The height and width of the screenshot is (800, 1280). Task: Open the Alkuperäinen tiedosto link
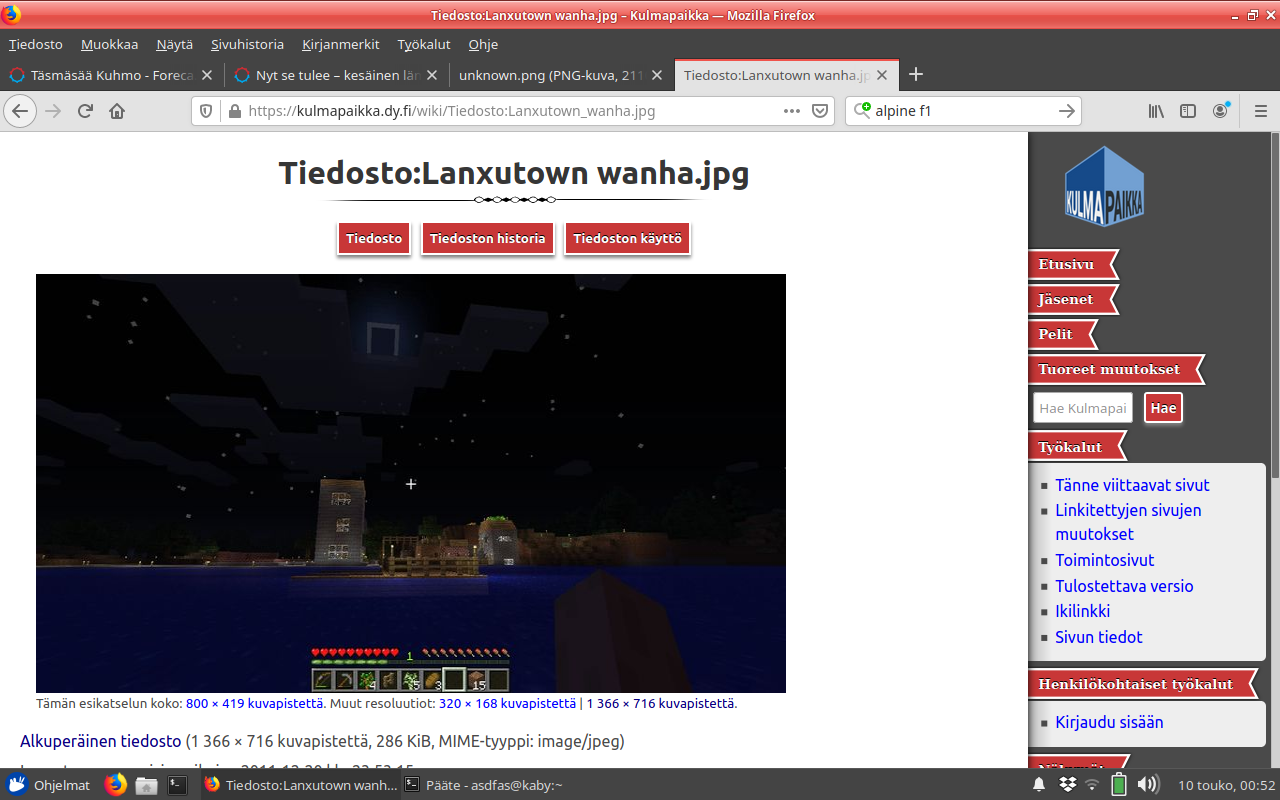100,741
